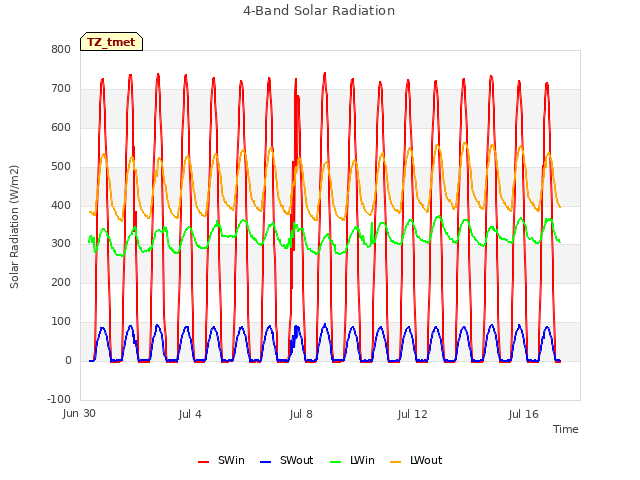The height and width of the screenshot is (480, 640).
Task: Click the blue SWout legend color marker
Action: pos(265,462)
